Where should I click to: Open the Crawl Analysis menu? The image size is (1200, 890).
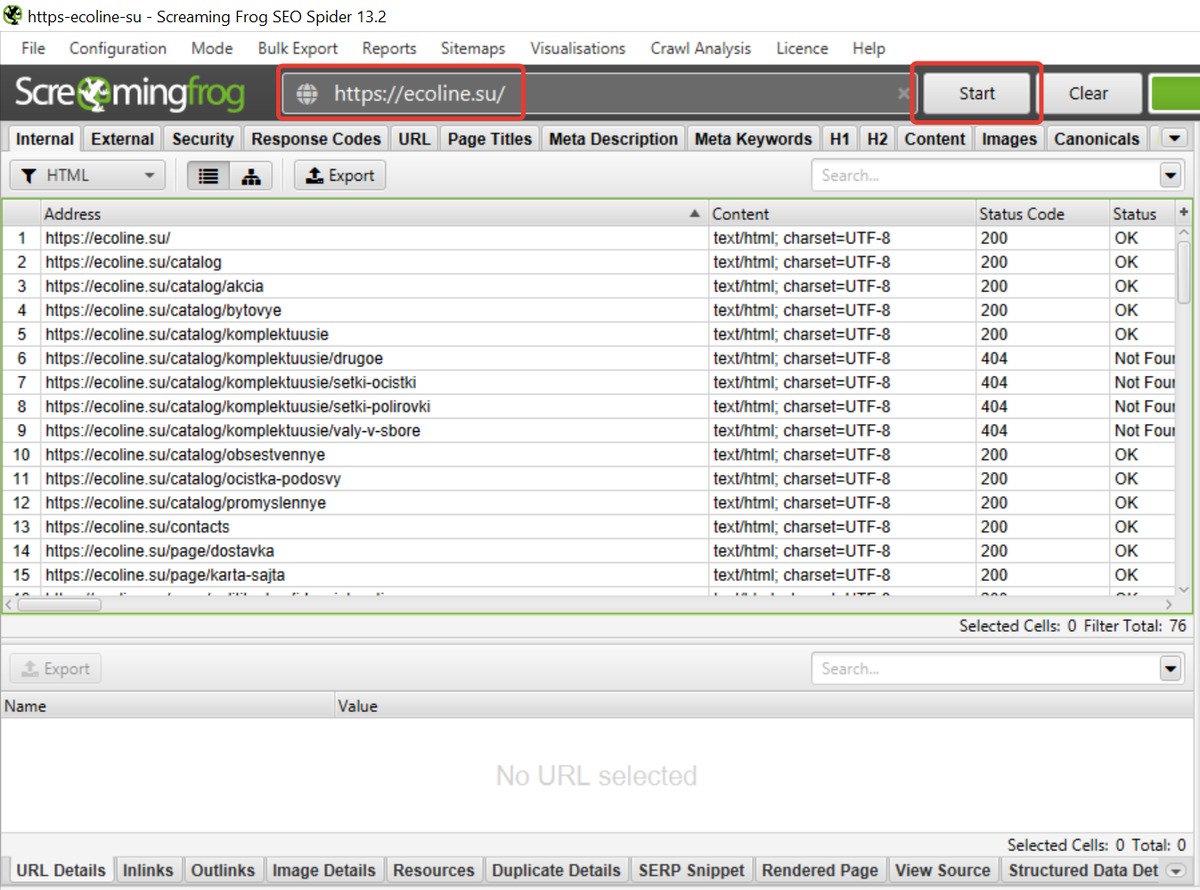700,48
